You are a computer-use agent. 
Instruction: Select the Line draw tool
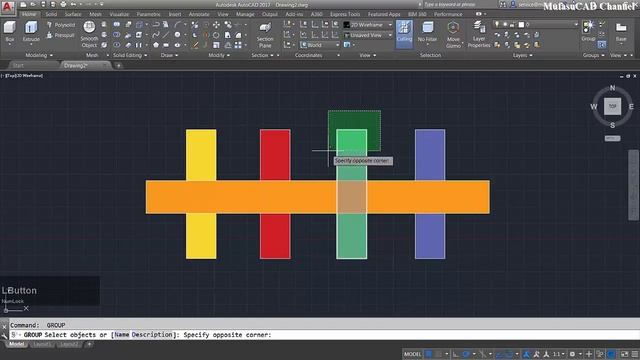166,35
